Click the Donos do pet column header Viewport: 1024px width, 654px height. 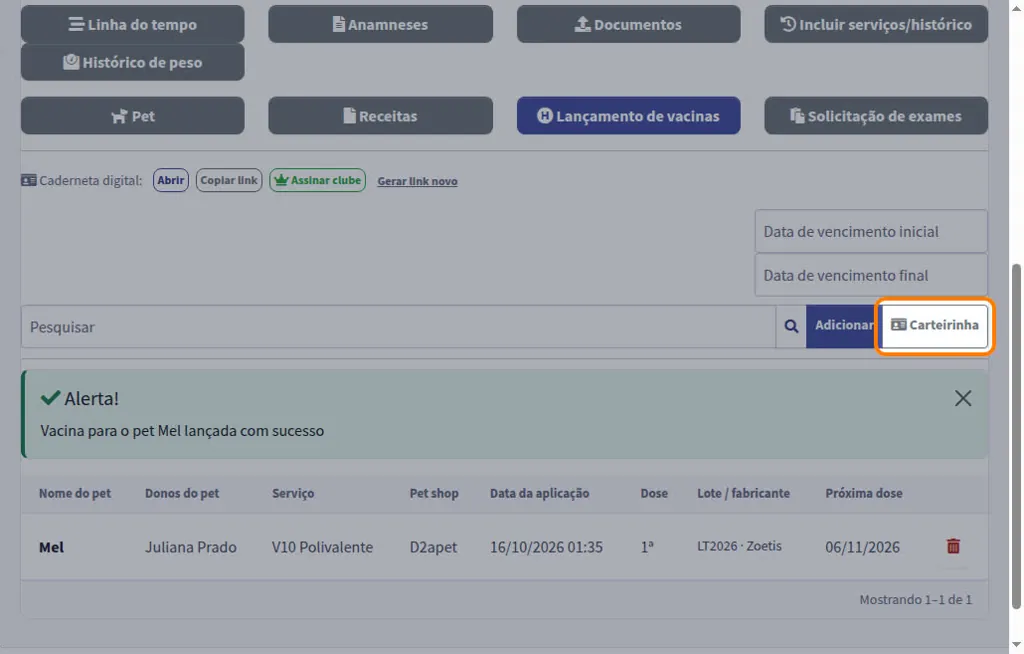[x=182, y=493]
